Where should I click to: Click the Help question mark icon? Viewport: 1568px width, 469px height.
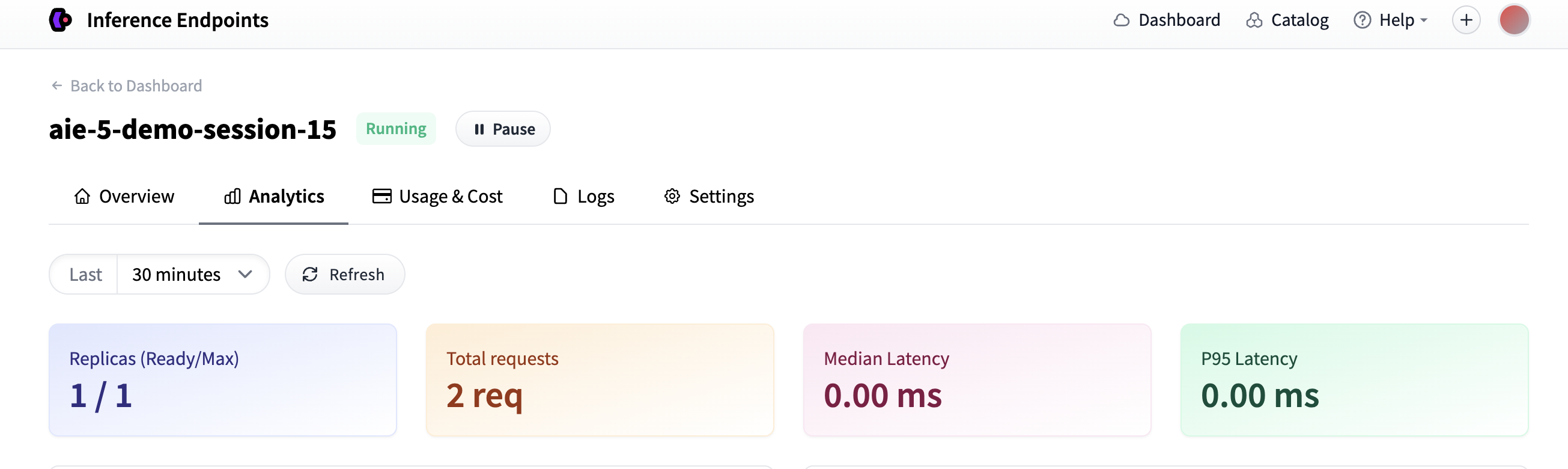tap(1362, 20)
